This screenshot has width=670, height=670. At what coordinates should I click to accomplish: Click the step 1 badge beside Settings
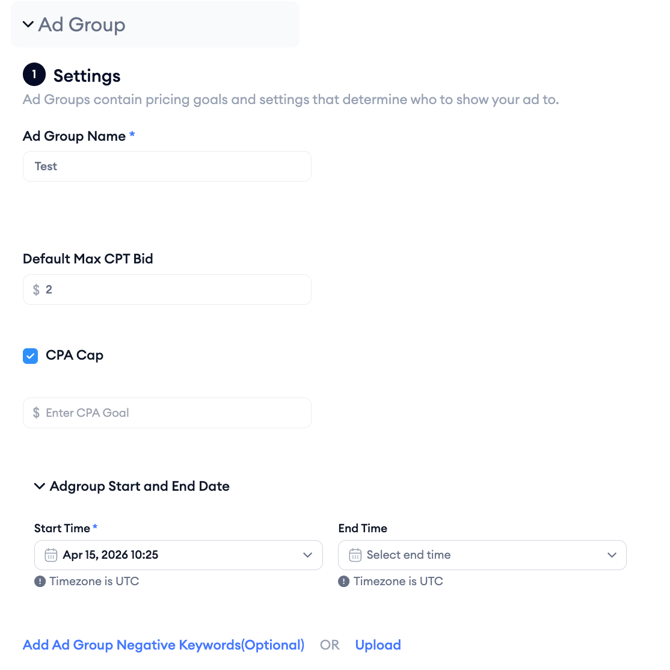pos(34,75)
